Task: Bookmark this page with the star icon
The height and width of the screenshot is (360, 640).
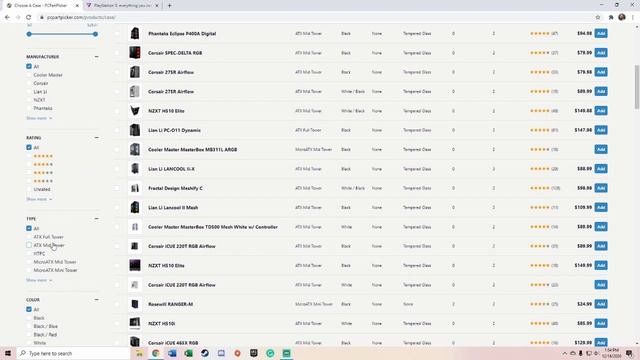Action: click(x=598, y=17)
